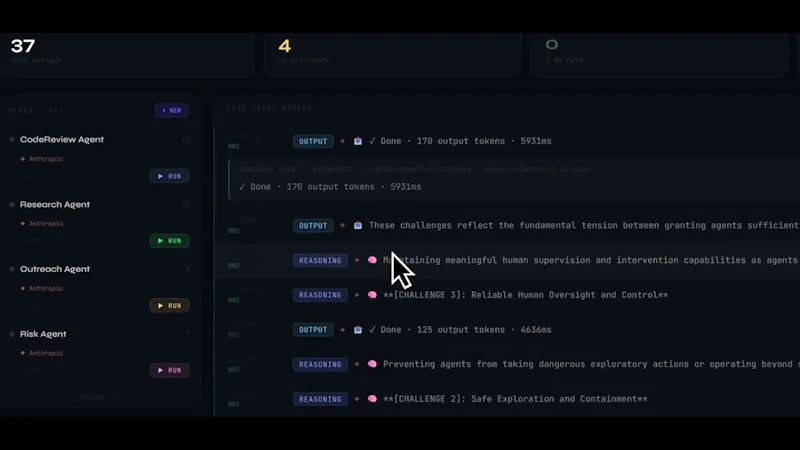The height and width of the screenshot is (450, 800).
Task: Click the + NEW agent button
Action: click(x=172, y=110)
